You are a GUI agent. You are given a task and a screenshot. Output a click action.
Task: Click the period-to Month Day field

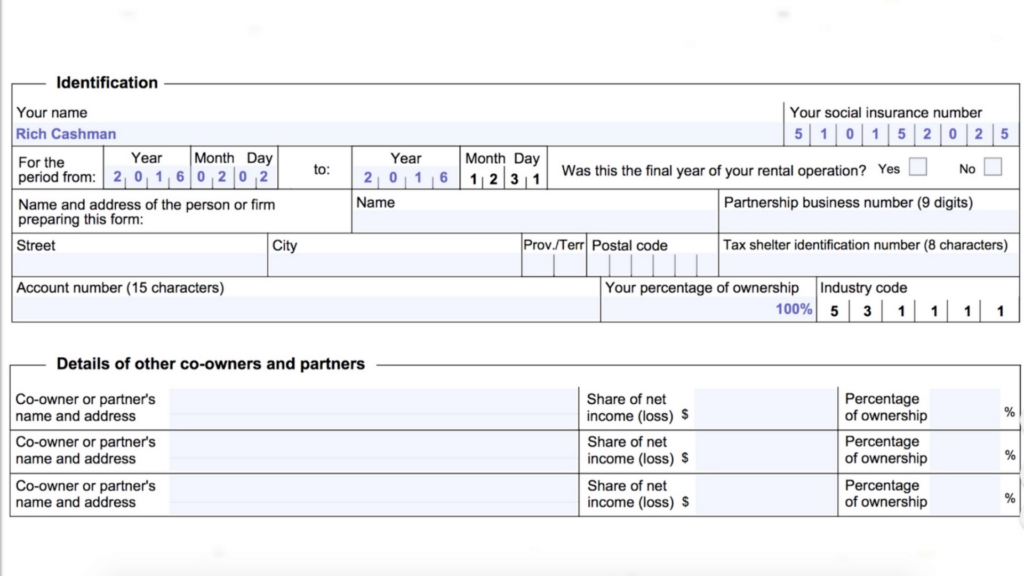(x=504, y=178)
